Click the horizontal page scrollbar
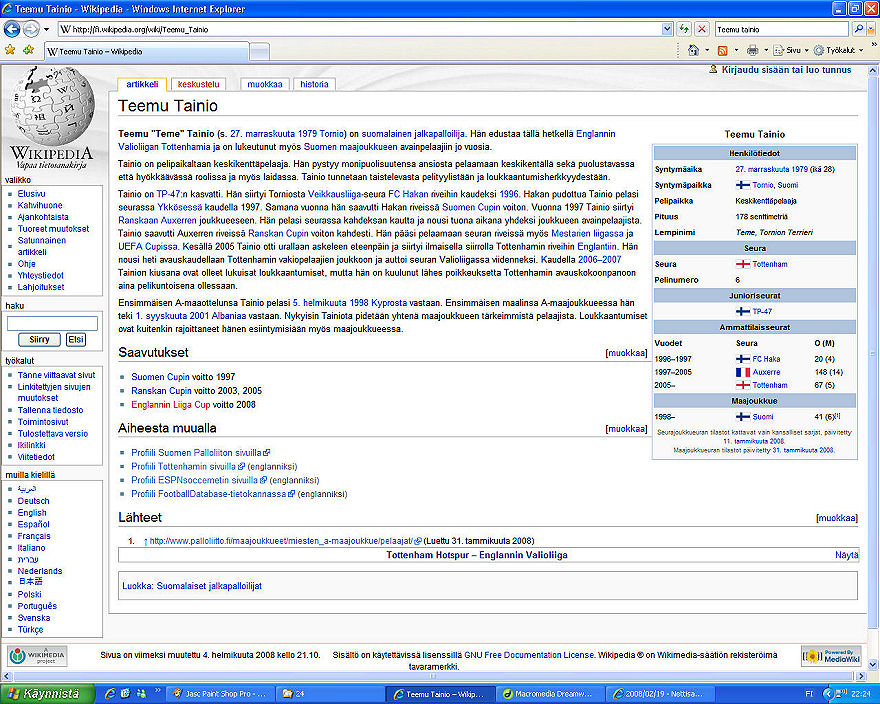 pos(433,676)
